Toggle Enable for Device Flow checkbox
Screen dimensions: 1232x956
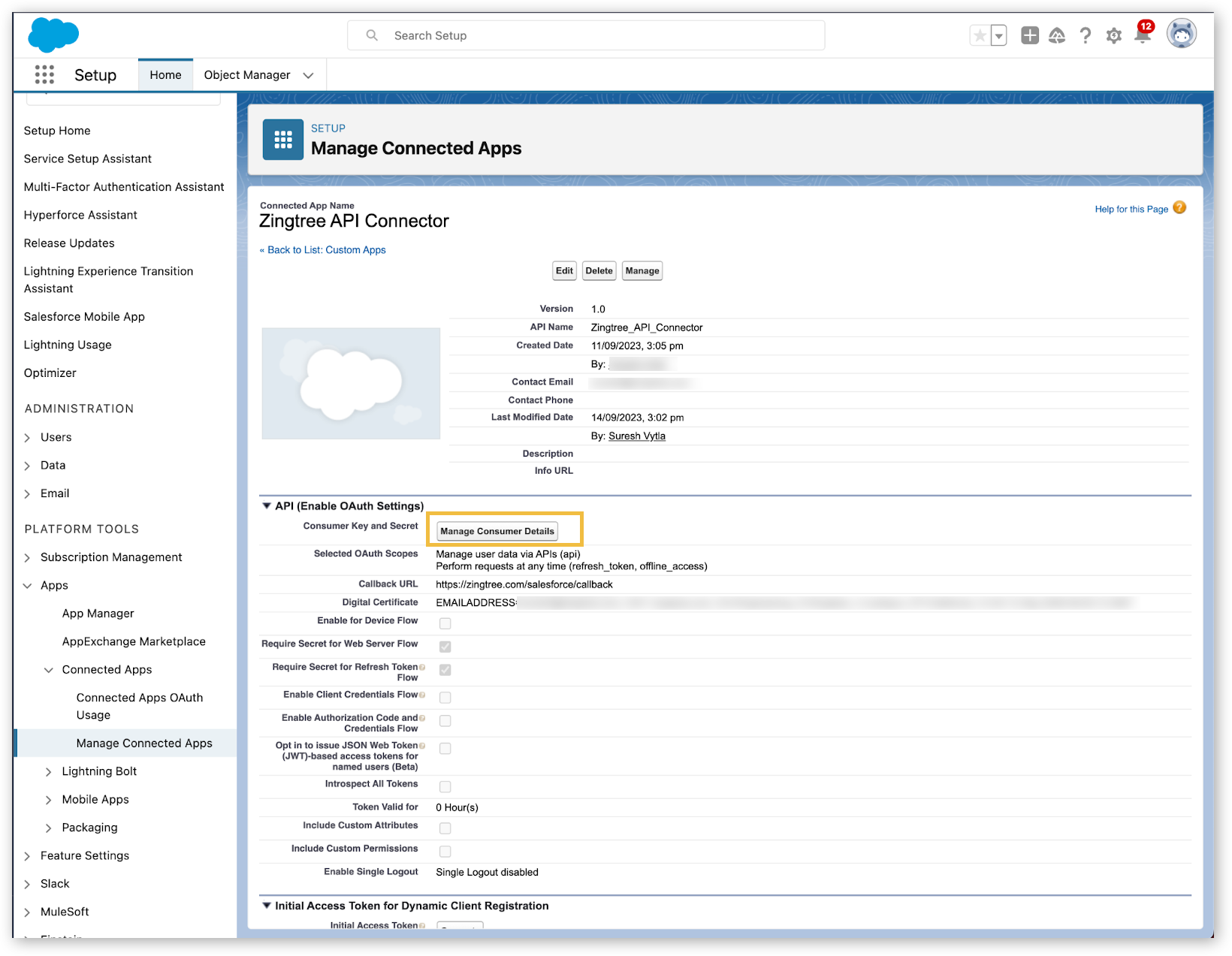click(x=445, y=623)
